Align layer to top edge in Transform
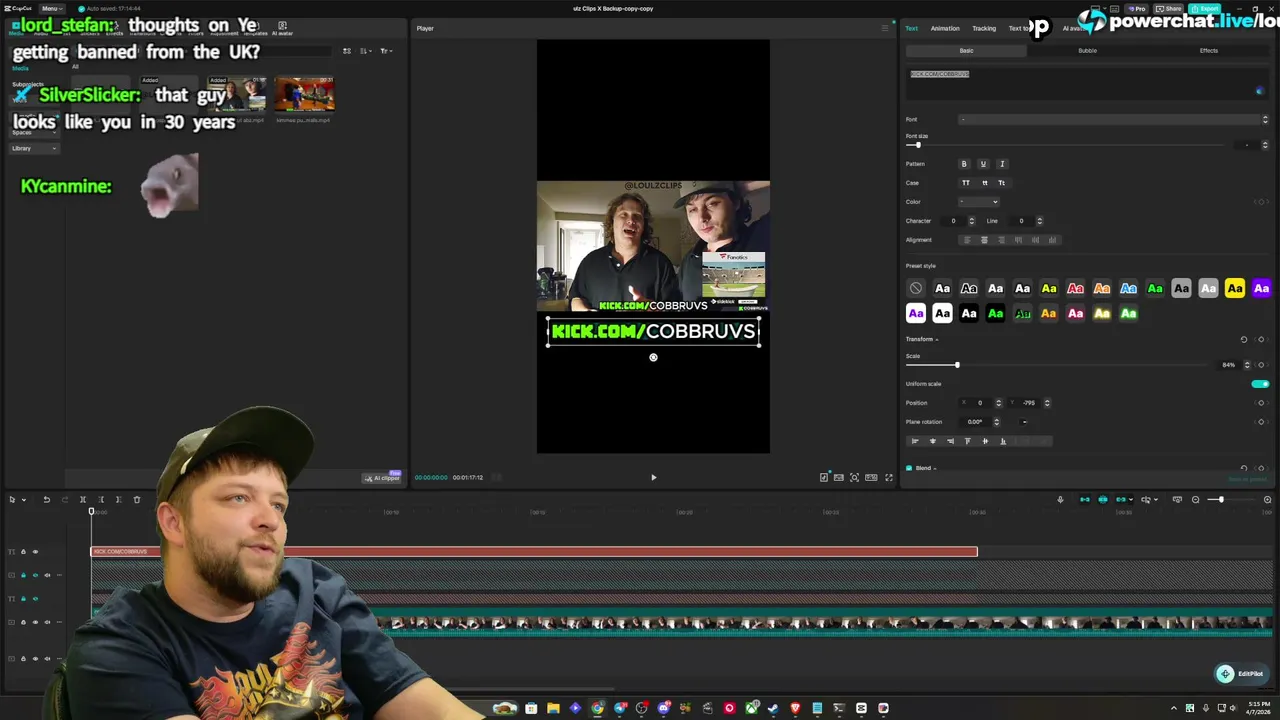The height and width of the screenshot is (720, 1280). (x=967, y=441)
